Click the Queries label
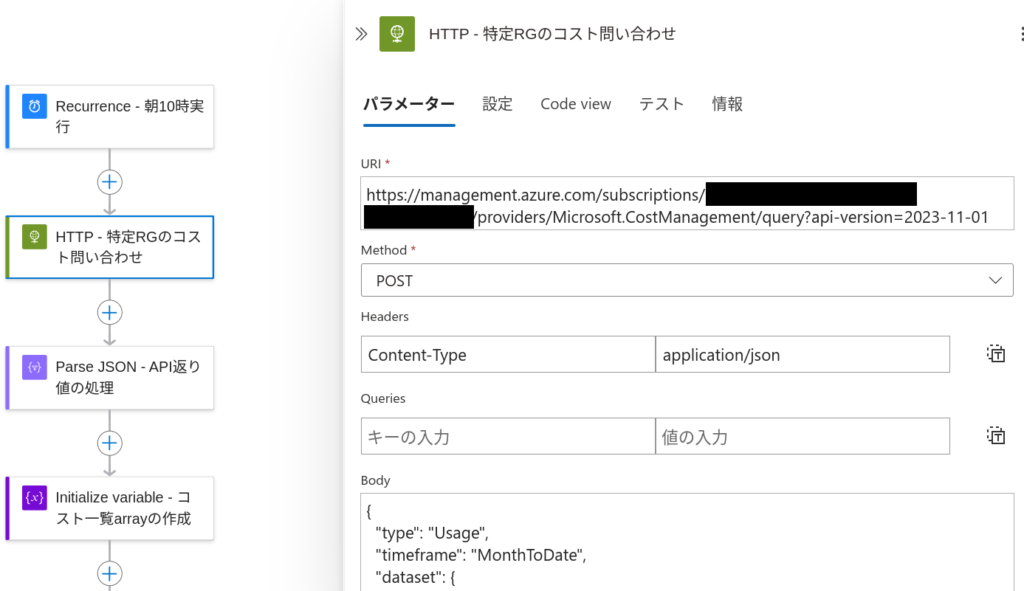The width and height of the screenshot is (1024, 591). [x=383, y=398]
